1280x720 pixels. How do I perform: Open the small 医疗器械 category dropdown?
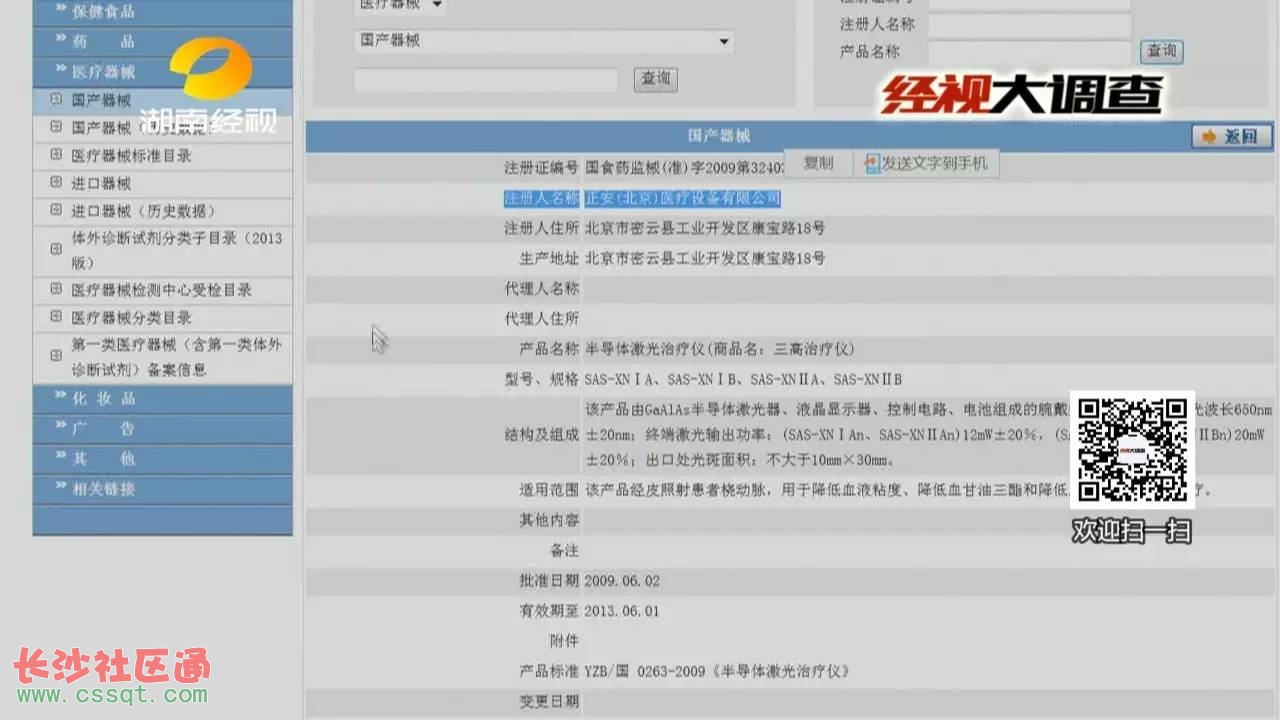click(400, 5)
